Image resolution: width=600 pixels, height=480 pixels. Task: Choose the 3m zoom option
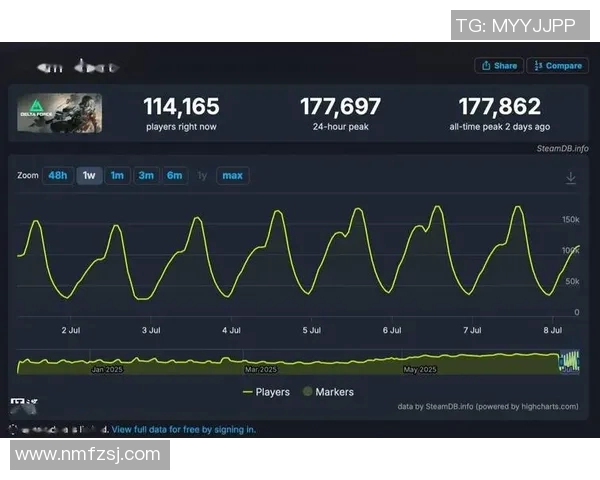[146, 176]
